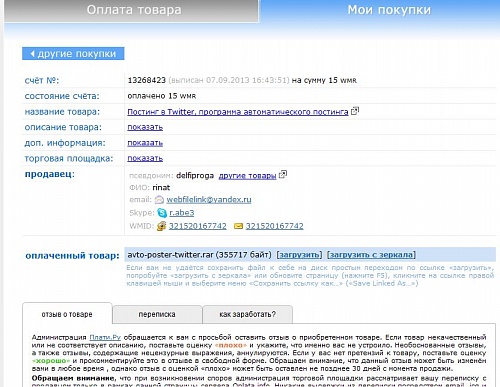The height and width of the screenshot is (387, 500).
Task: Click the WMID passport icon
Action: (x=161, y=226)
